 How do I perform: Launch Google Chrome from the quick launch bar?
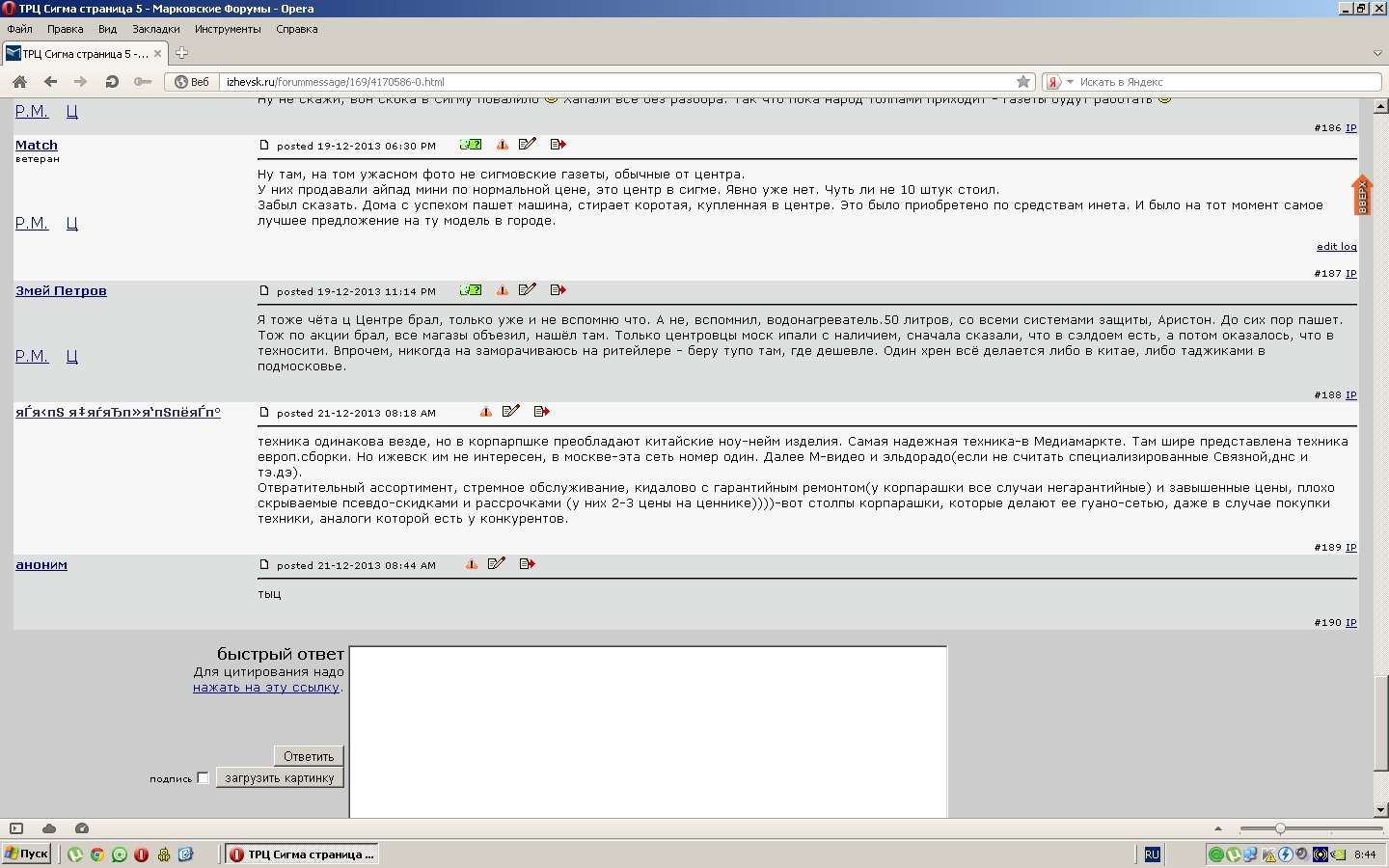97,854
